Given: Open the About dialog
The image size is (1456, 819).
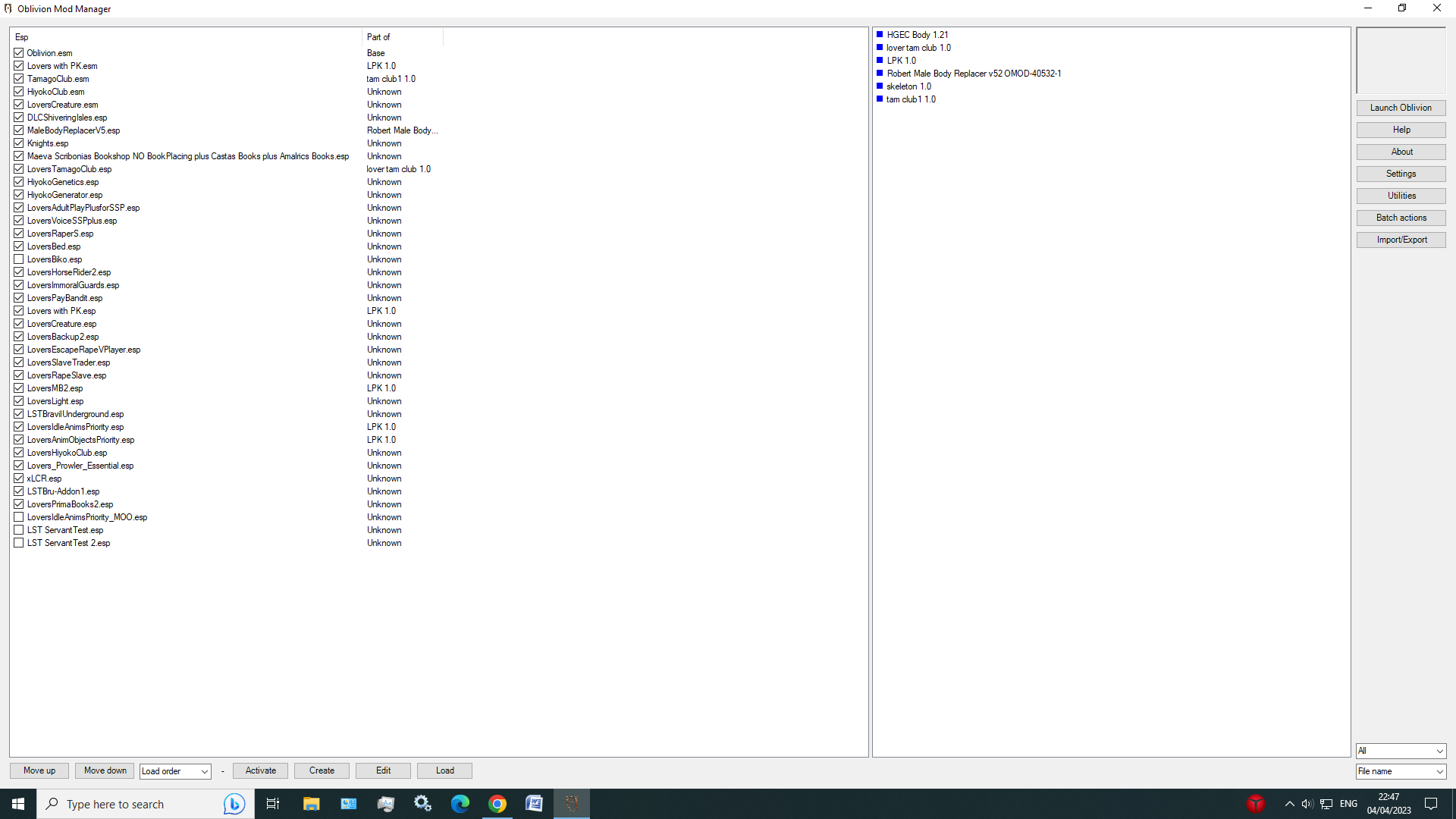Looking at the screenshot, I should click(x=1401, y=152).
